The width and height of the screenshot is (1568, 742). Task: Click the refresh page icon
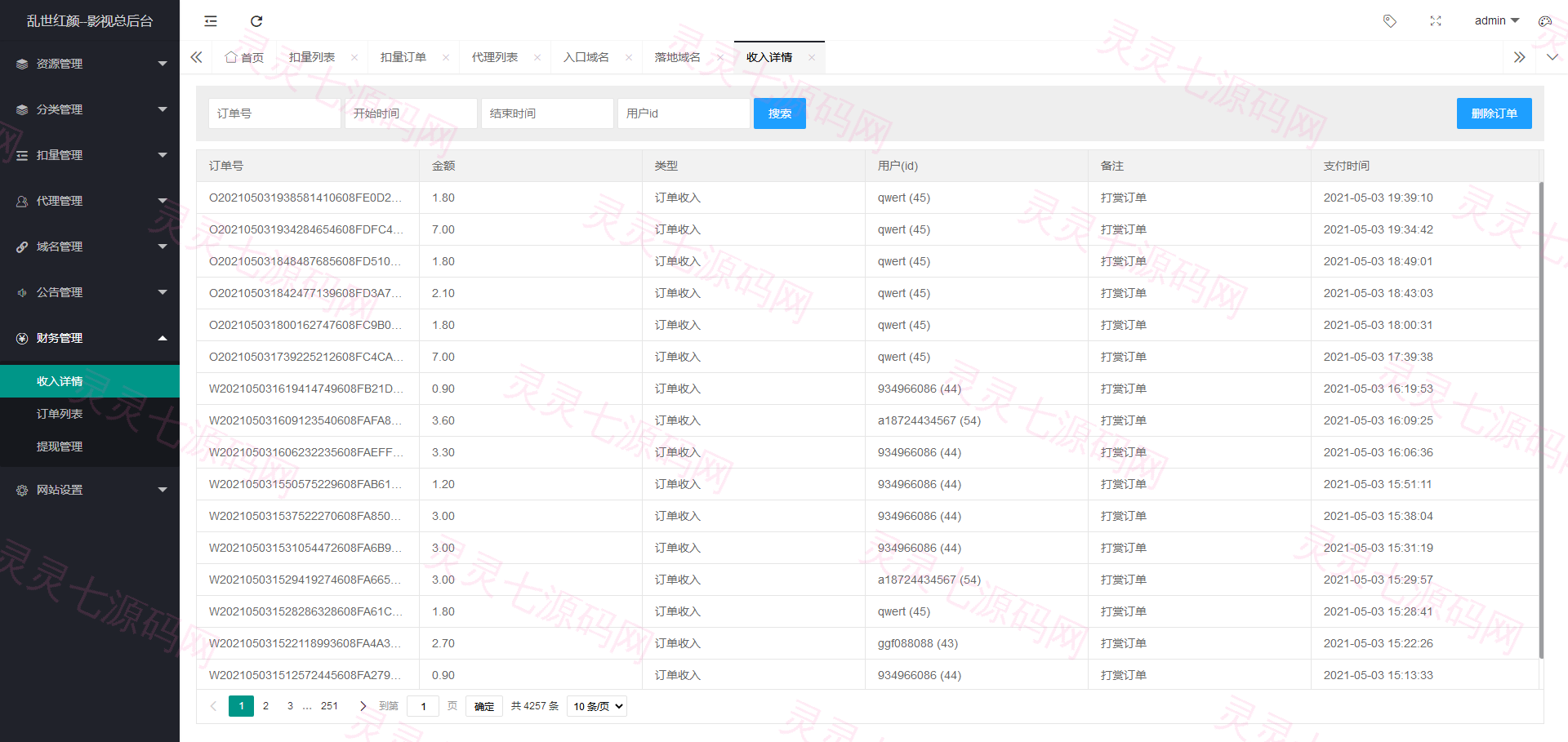click(256, 21)
